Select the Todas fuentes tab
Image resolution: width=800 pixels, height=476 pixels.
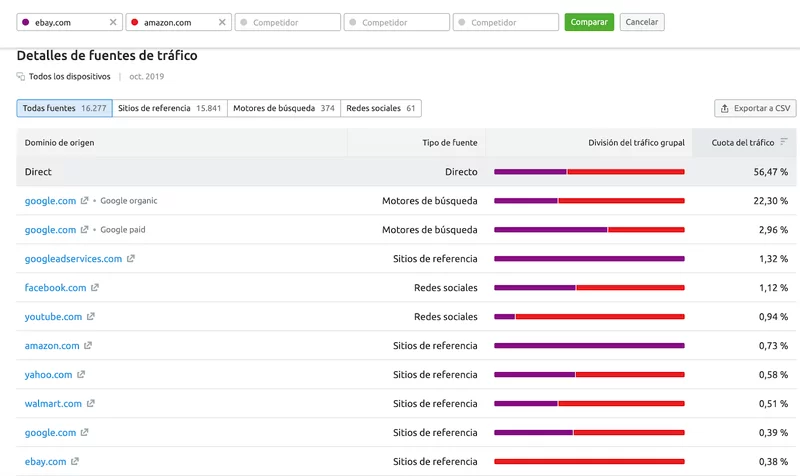64,108
